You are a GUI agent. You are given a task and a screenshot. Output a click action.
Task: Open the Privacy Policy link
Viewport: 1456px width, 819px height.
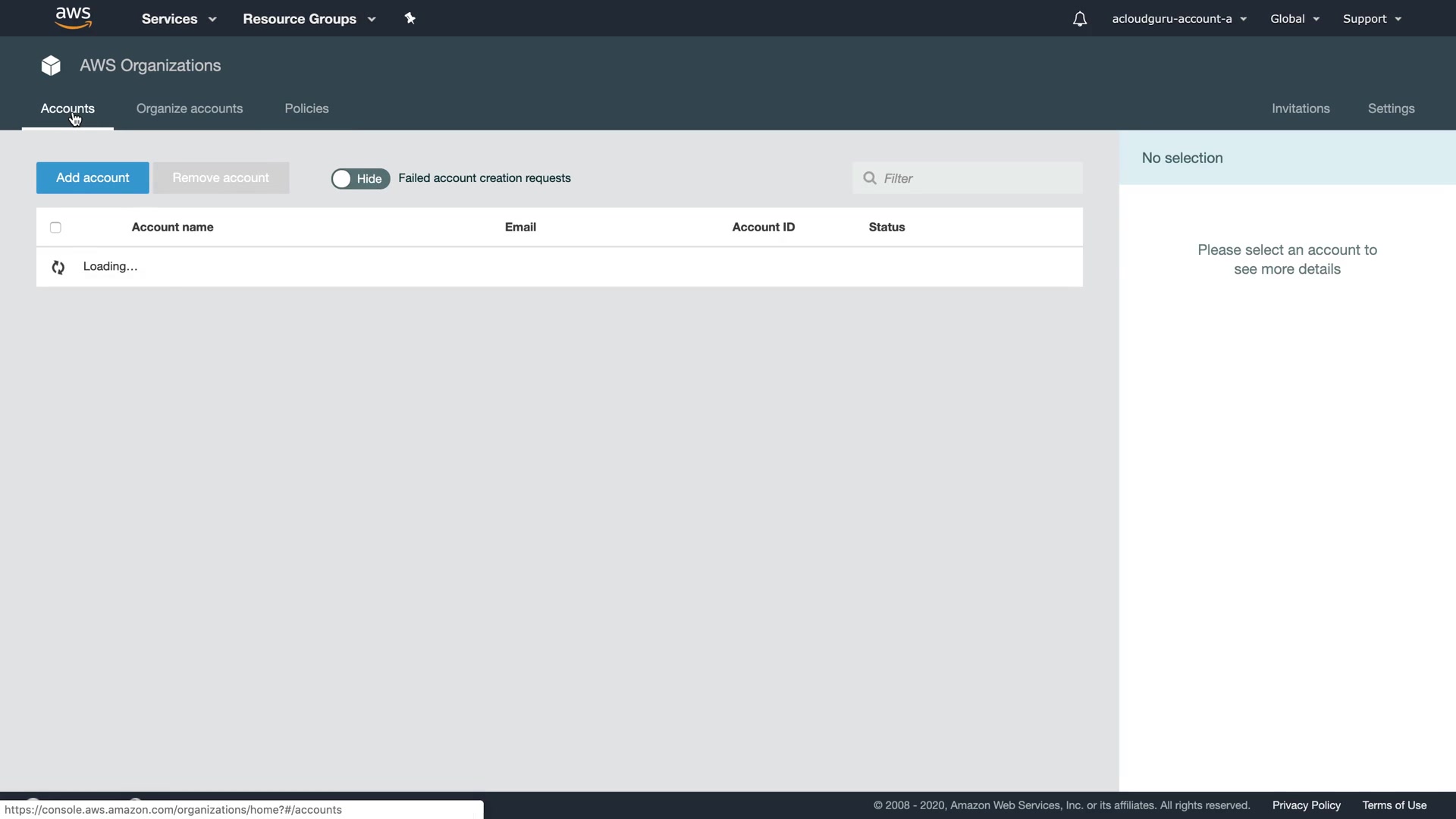(x=1306, y=805)
